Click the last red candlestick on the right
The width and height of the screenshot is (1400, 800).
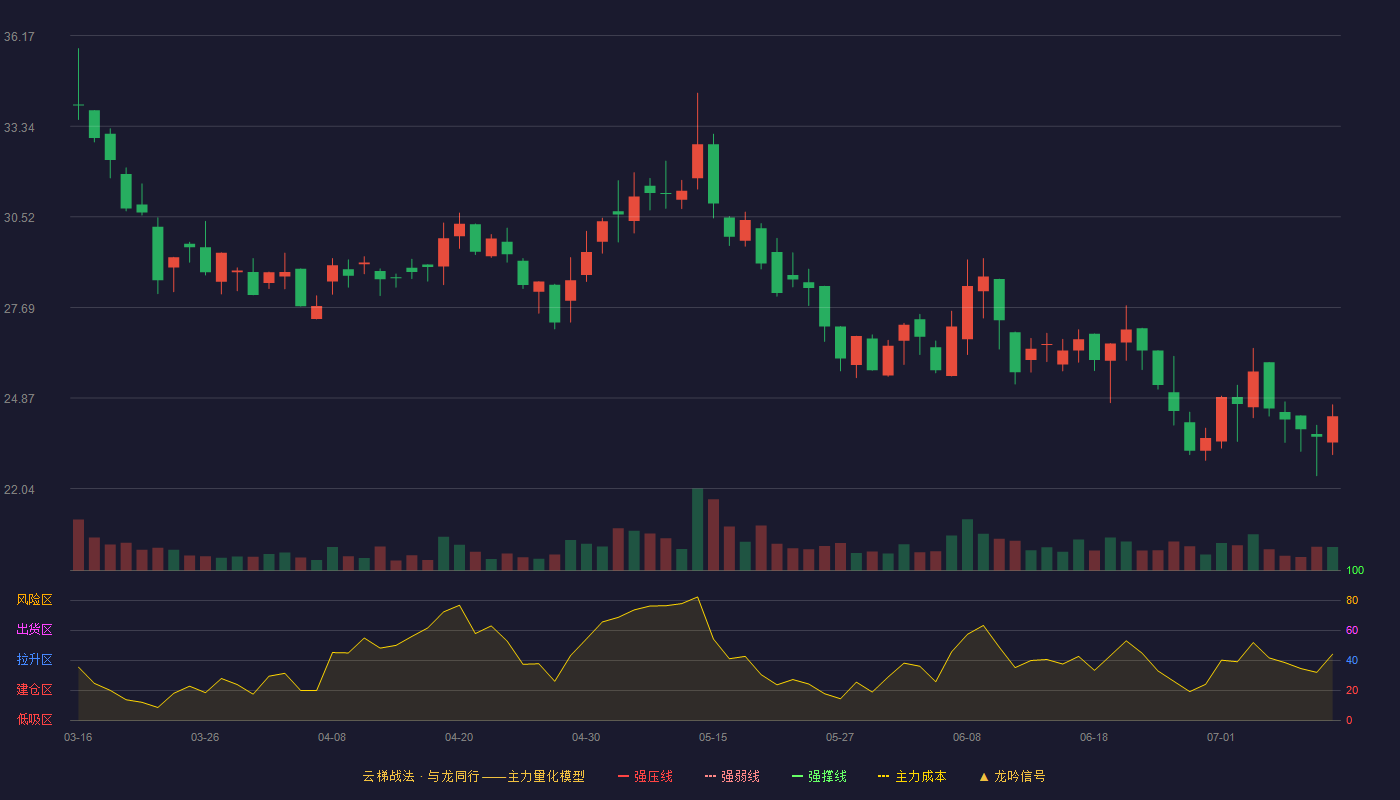coord(1332,429)
